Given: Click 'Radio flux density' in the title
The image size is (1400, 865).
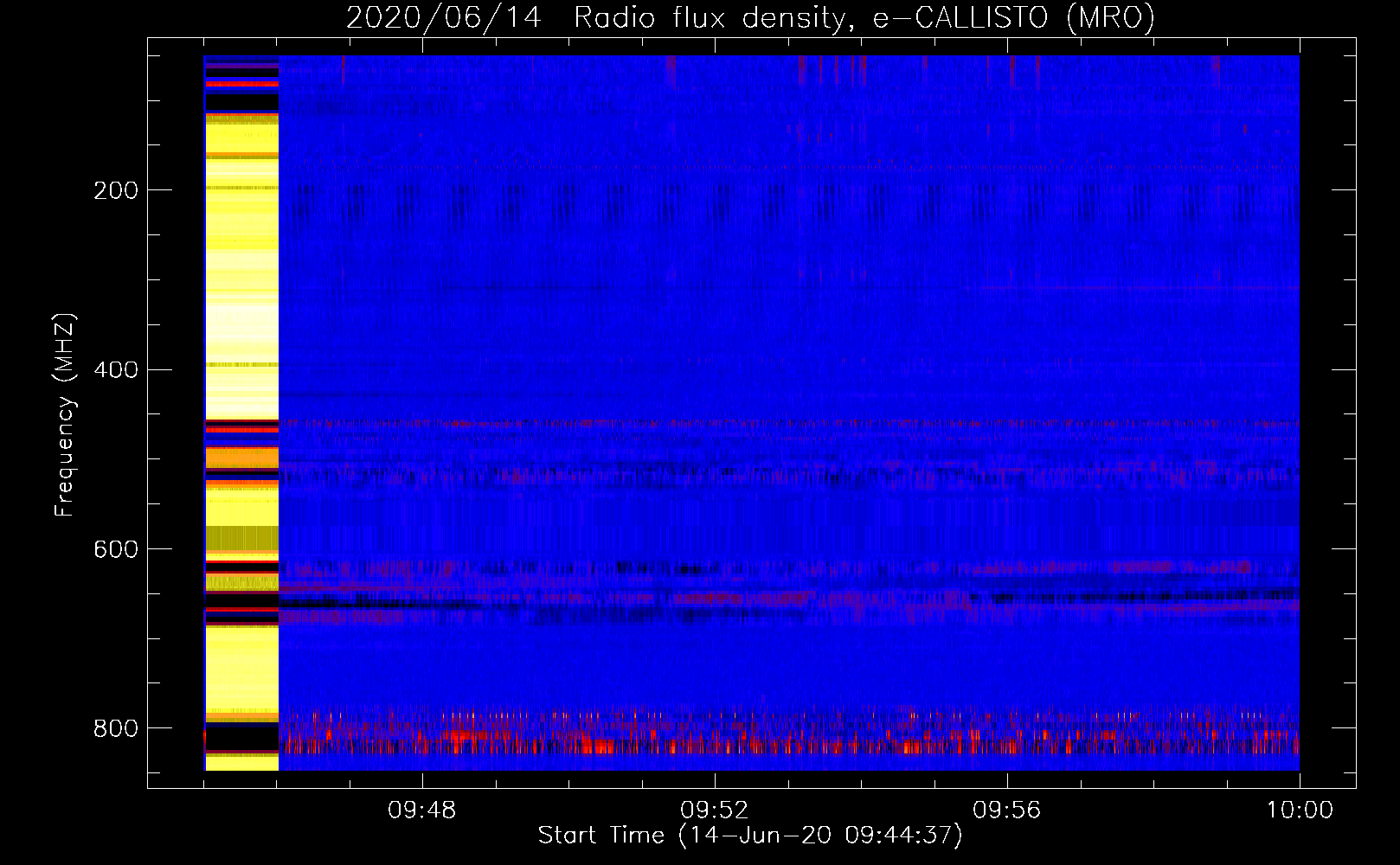Looking at the screenshot, I should pos(709,17).
